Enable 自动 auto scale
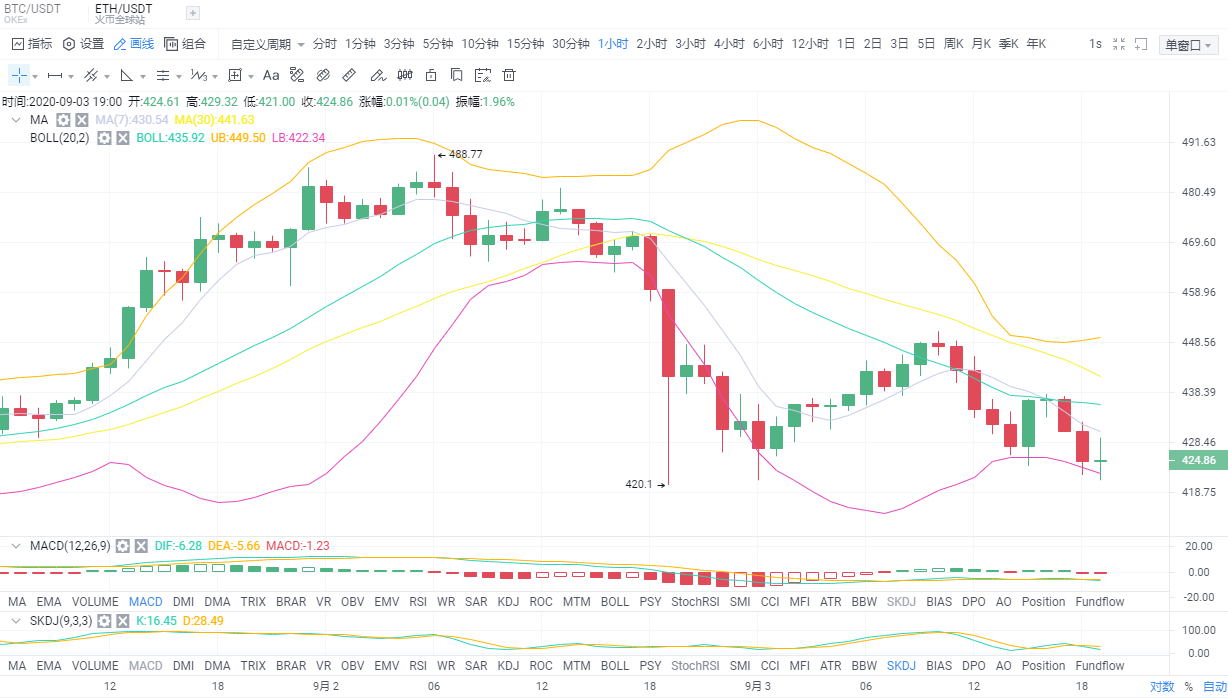Viewport: 1228px width, 698px height. click(x=1214, y=687)
